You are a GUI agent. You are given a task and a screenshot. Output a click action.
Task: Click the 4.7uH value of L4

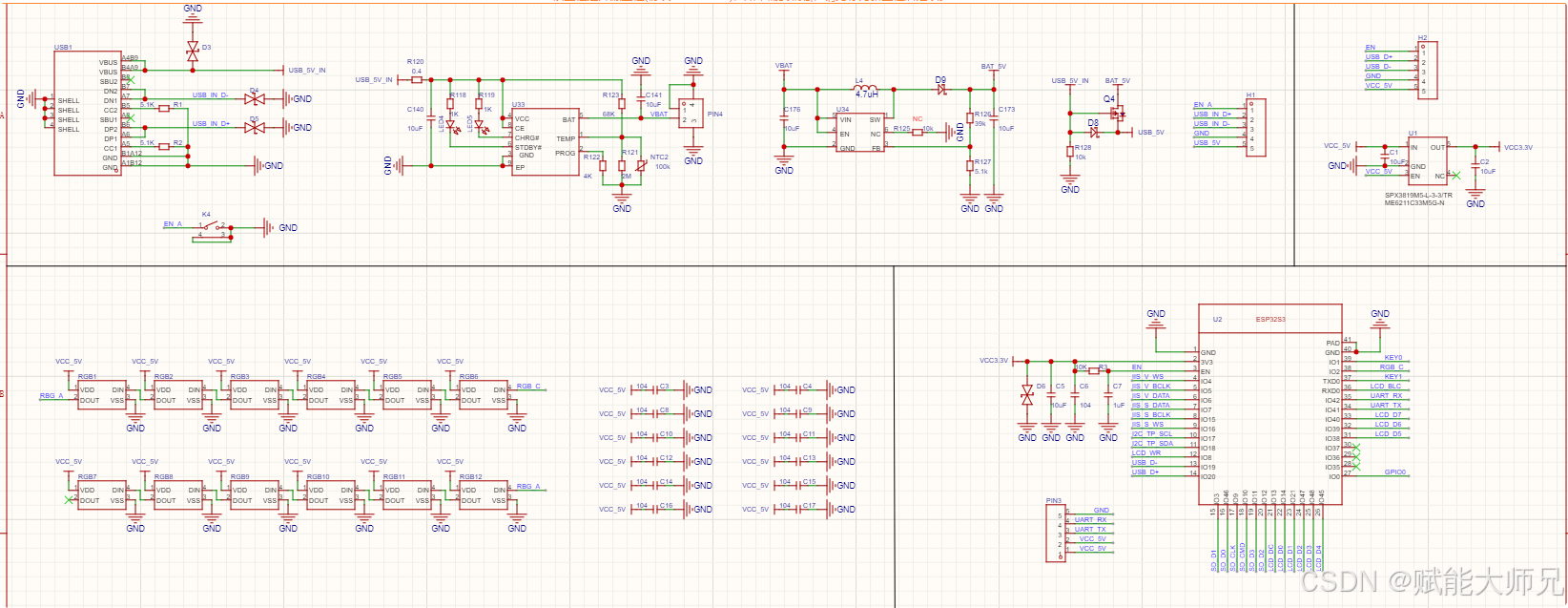pos(867,94)
